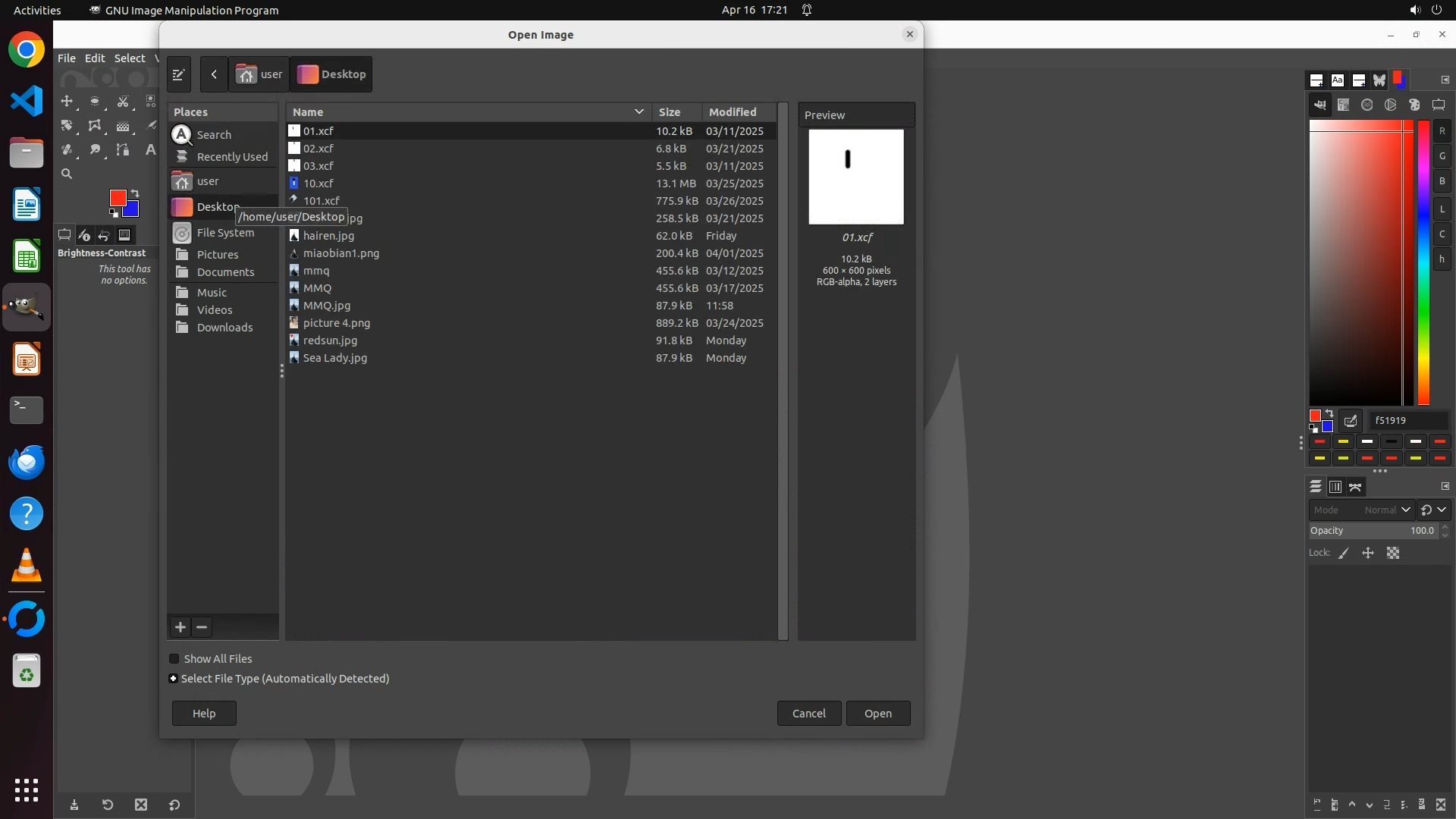Enable the Show All Files checkbox
Image resolution: width=1456 pixels, height=819 pixels.
click(174, 659)
